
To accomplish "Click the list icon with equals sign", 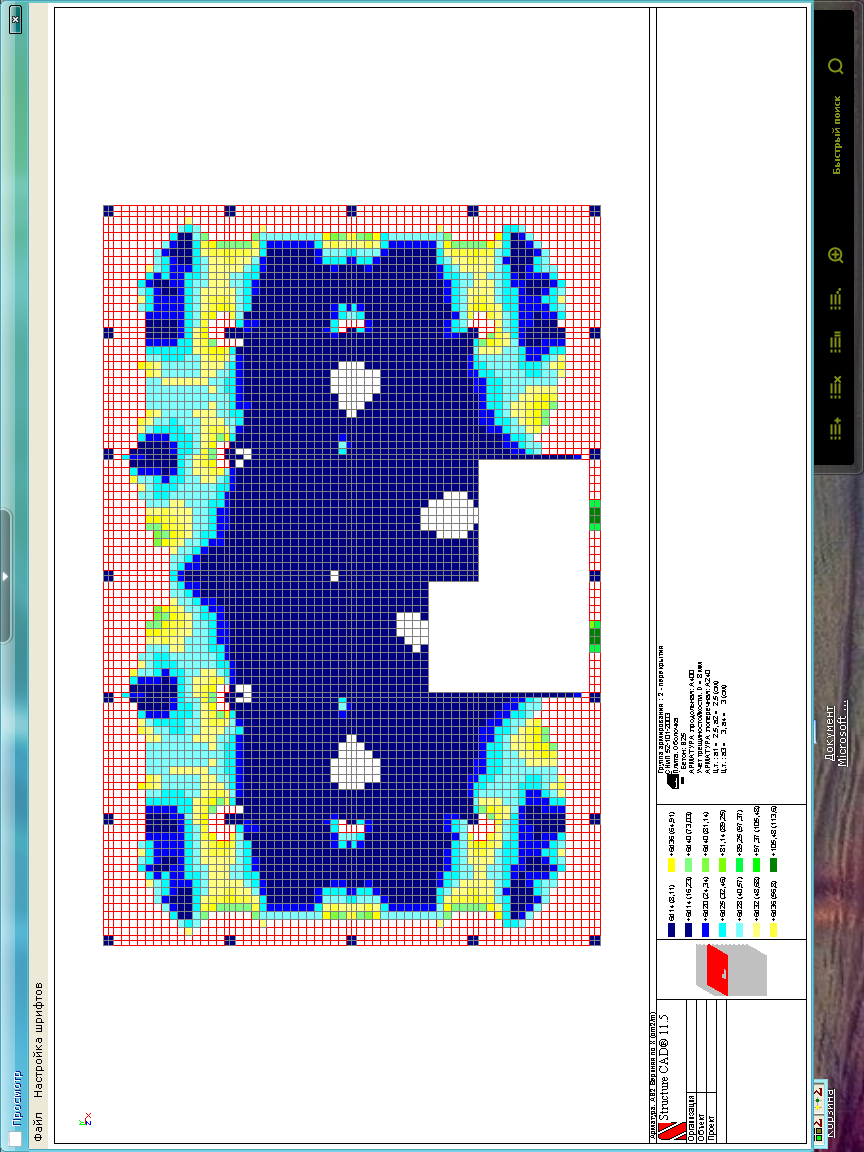I will point(836,342).
